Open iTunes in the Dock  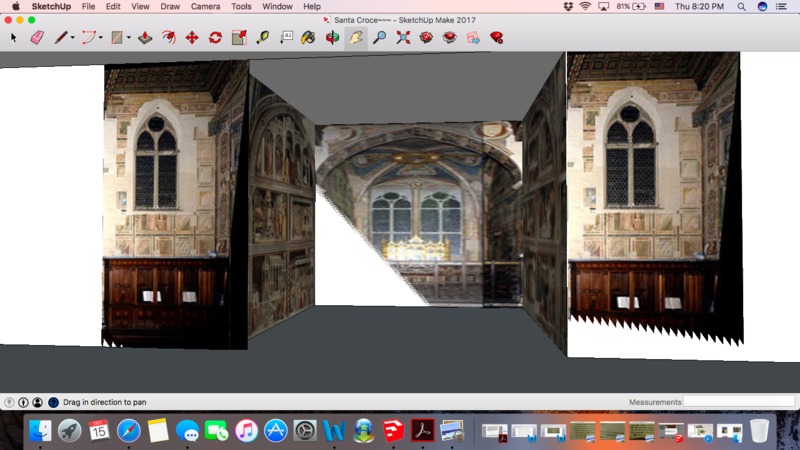click(x=246, y=431)
